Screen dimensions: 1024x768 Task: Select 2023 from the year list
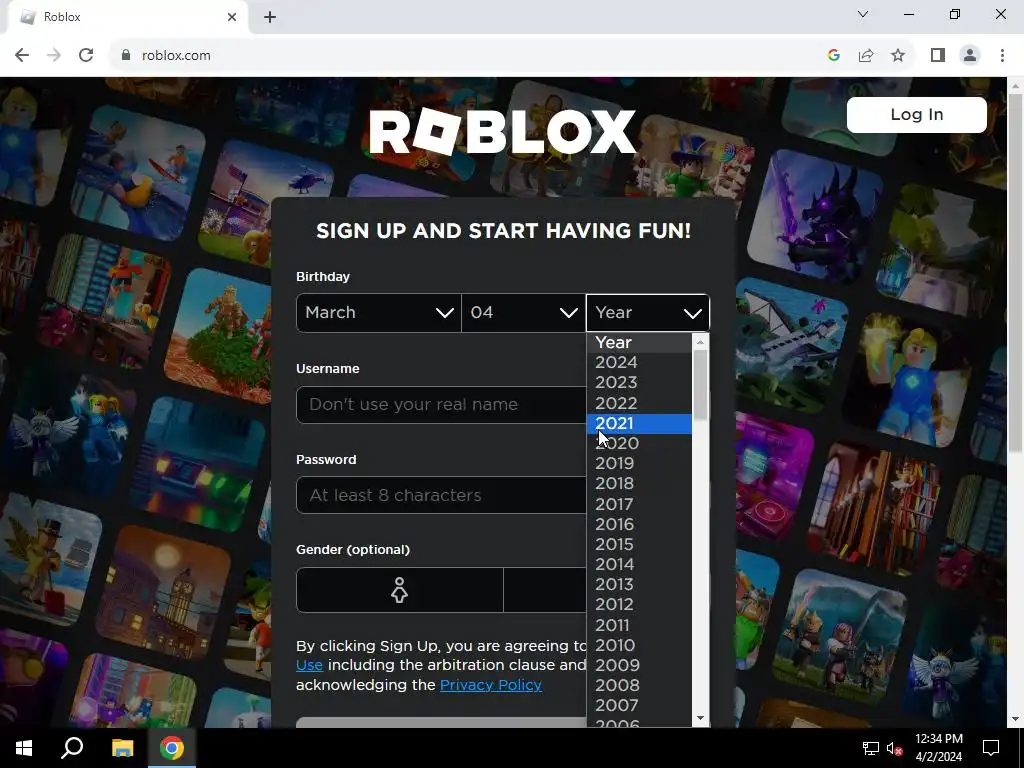639,383
